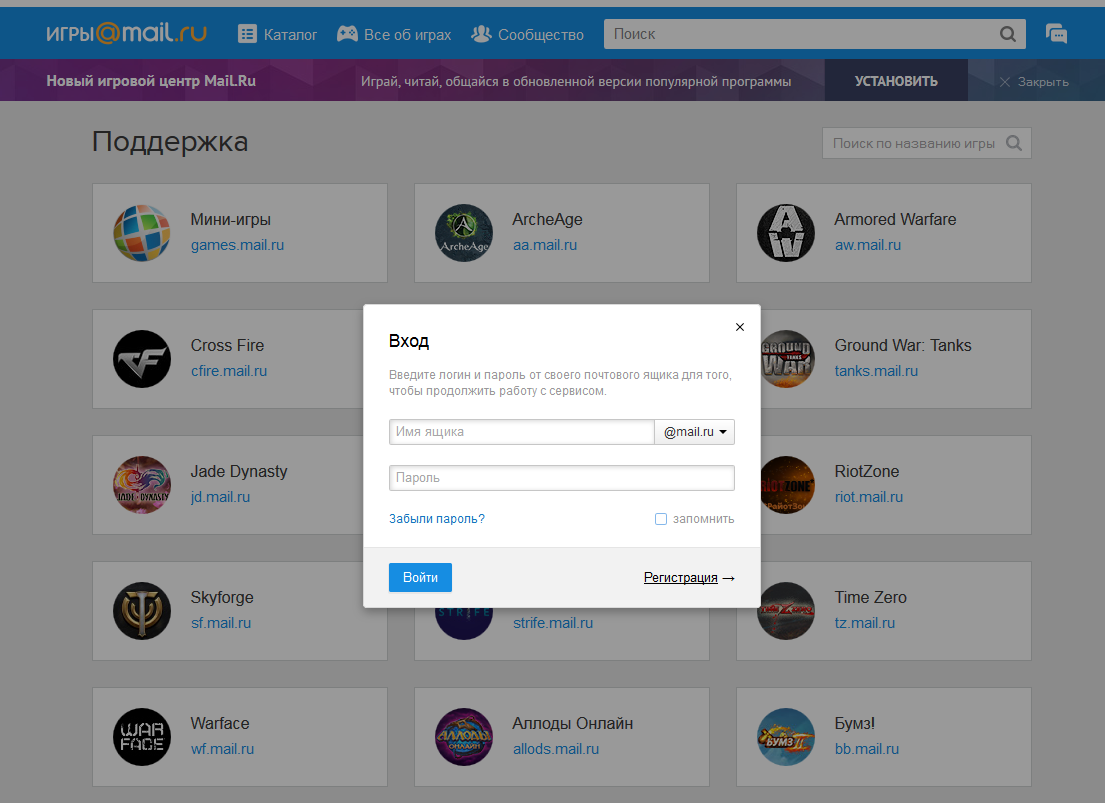Open aw.mail.ru link
This screenshot has height=803, width=1105.
[x=868, y=245]
